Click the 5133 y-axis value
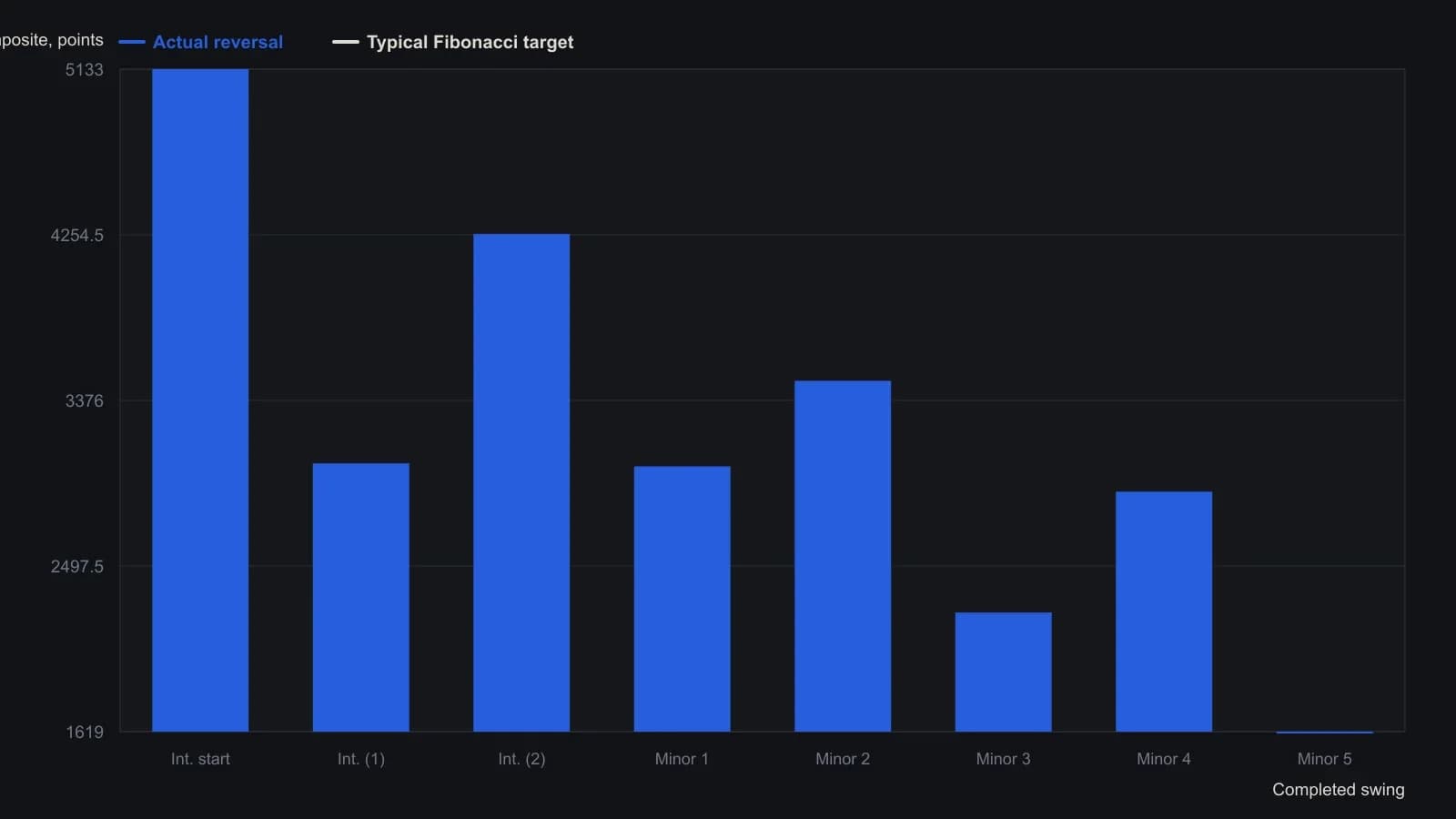 [x=85, y=70]
